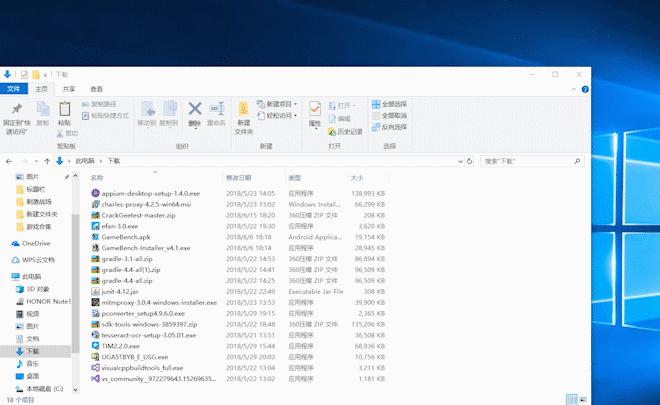Click the 历史记录 (History) icon

coord(346,131)
